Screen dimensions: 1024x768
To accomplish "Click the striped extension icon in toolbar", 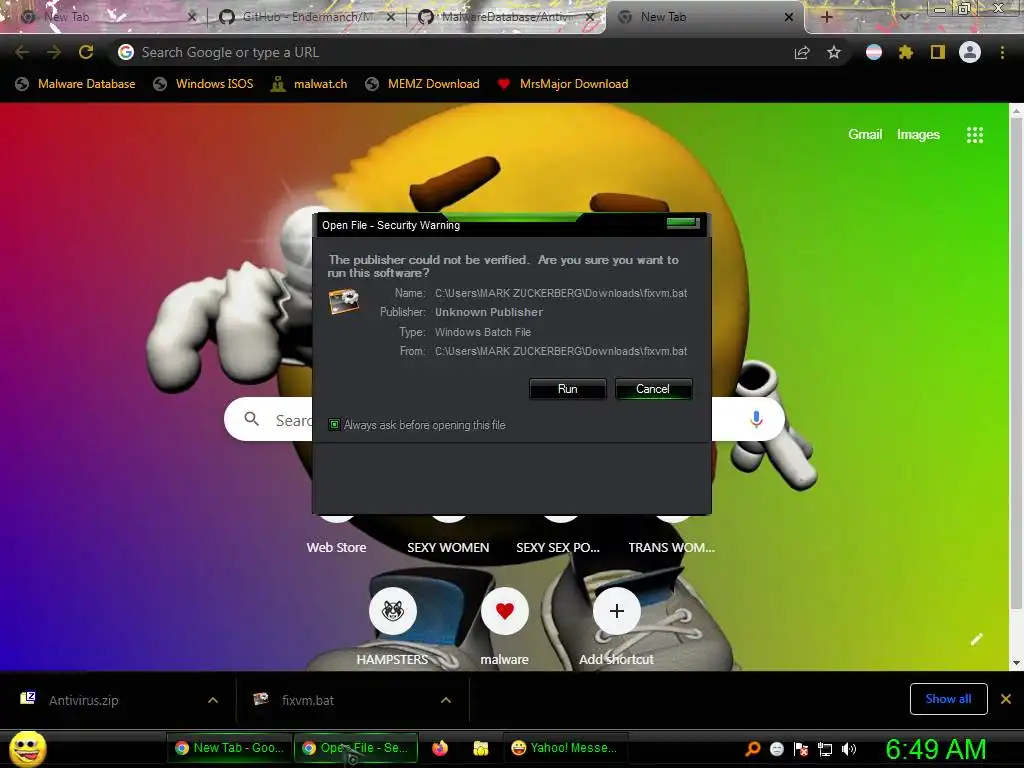I will point(874,52).
